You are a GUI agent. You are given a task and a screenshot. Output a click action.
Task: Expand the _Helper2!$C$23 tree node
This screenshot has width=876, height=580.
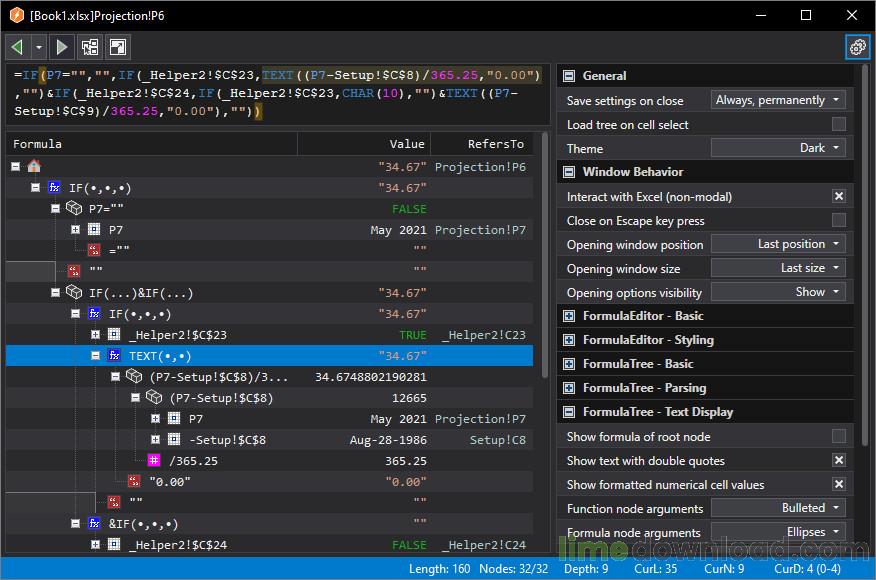[x=95, y=335]
